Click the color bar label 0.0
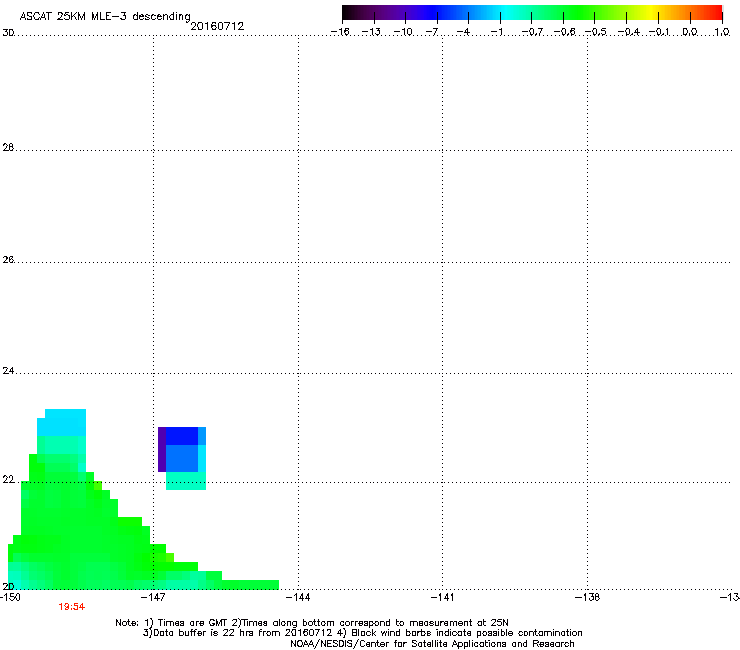 690,32
